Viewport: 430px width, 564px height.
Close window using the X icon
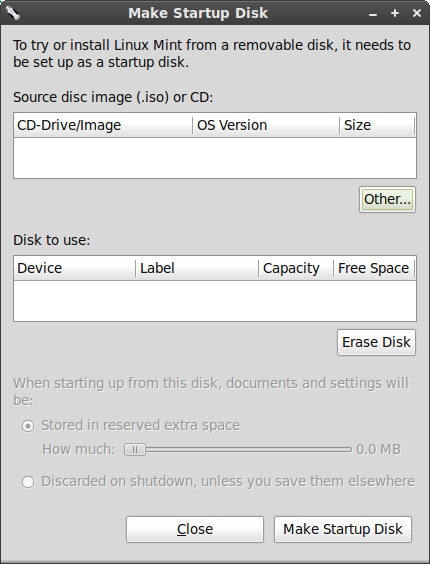(417, 13)
